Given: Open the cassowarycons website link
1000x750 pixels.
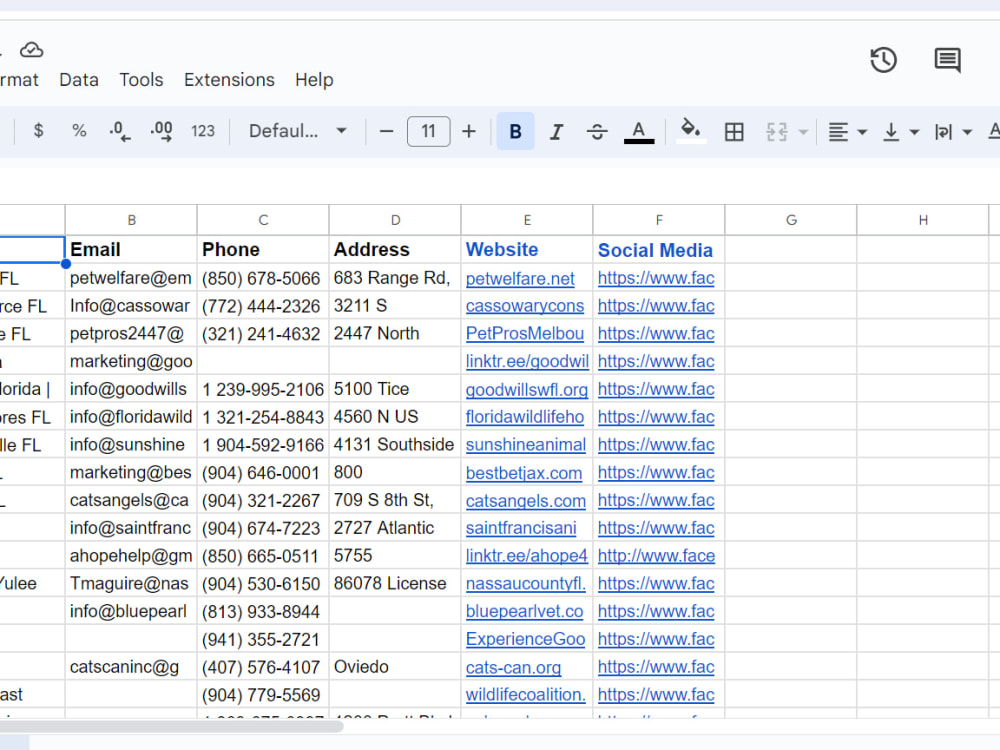Looking at the screenshot, I should (x=525, y=306).
